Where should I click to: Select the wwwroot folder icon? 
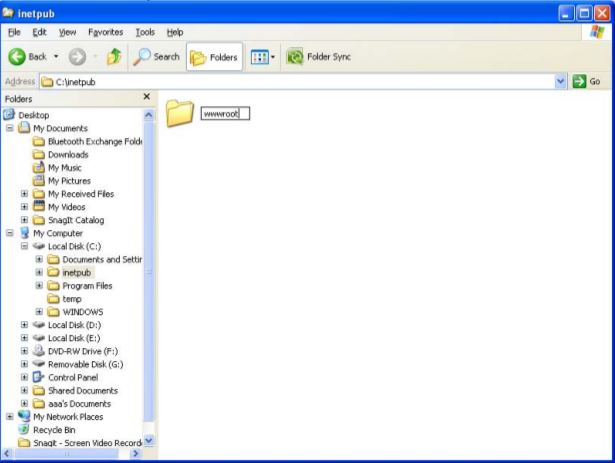pyautogui.click(x=179, y=114)
